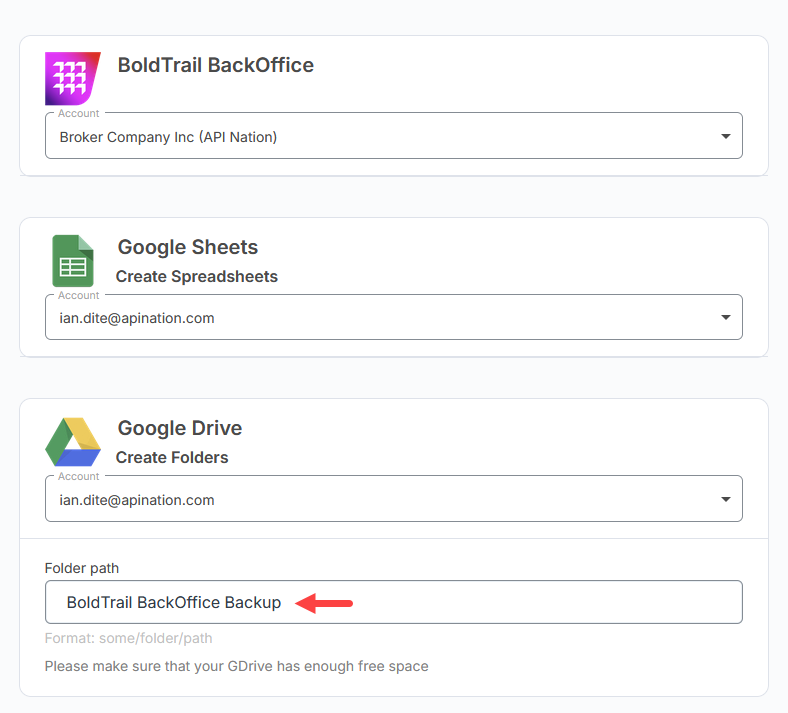Open the Google Sheets ian.dite@apination.com account selector
This screenshot has width=788, height=713.
click(x=393, y=317)
